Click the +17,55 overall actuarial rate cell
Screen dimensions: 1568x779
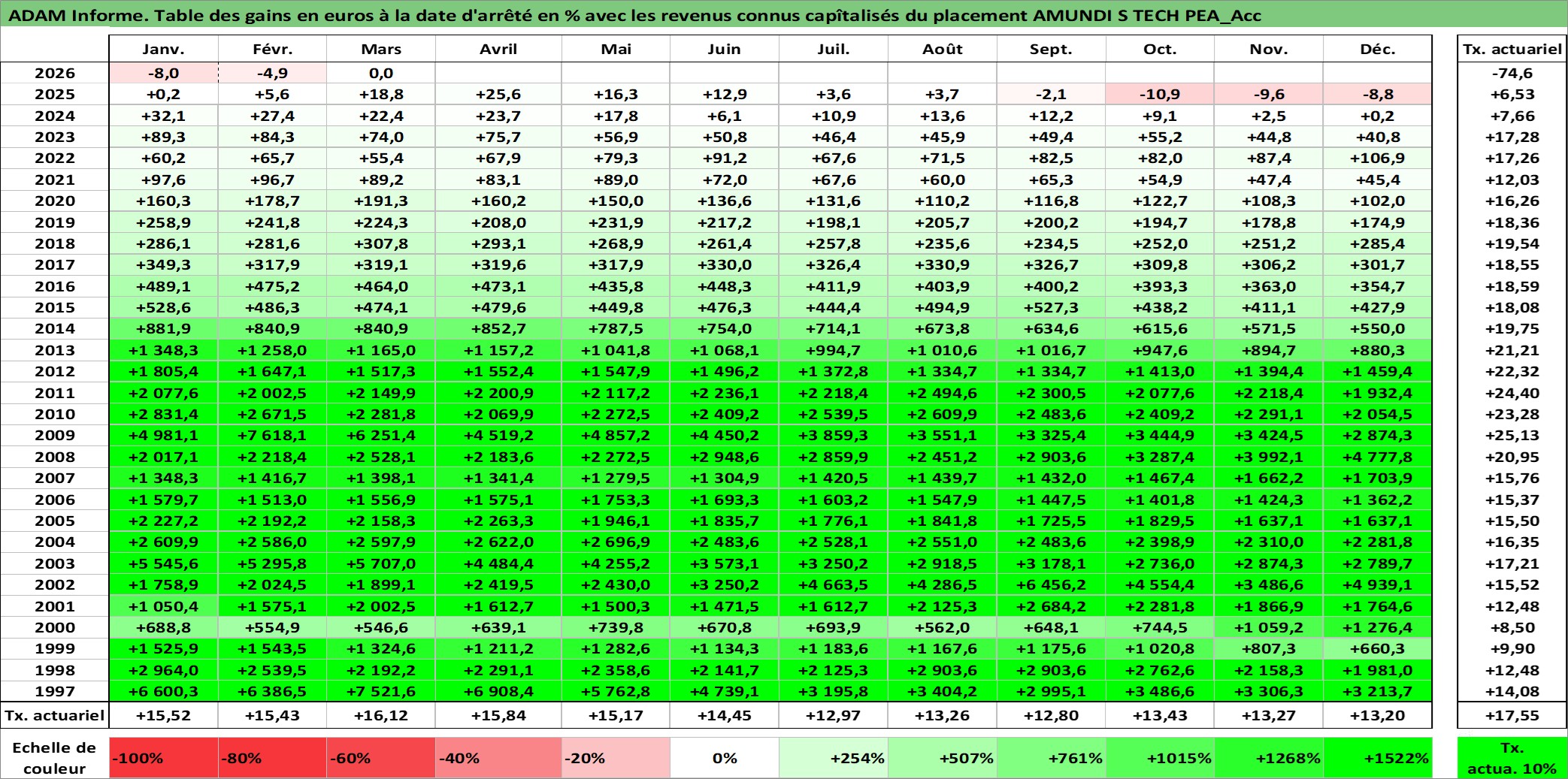point(1512,715)
